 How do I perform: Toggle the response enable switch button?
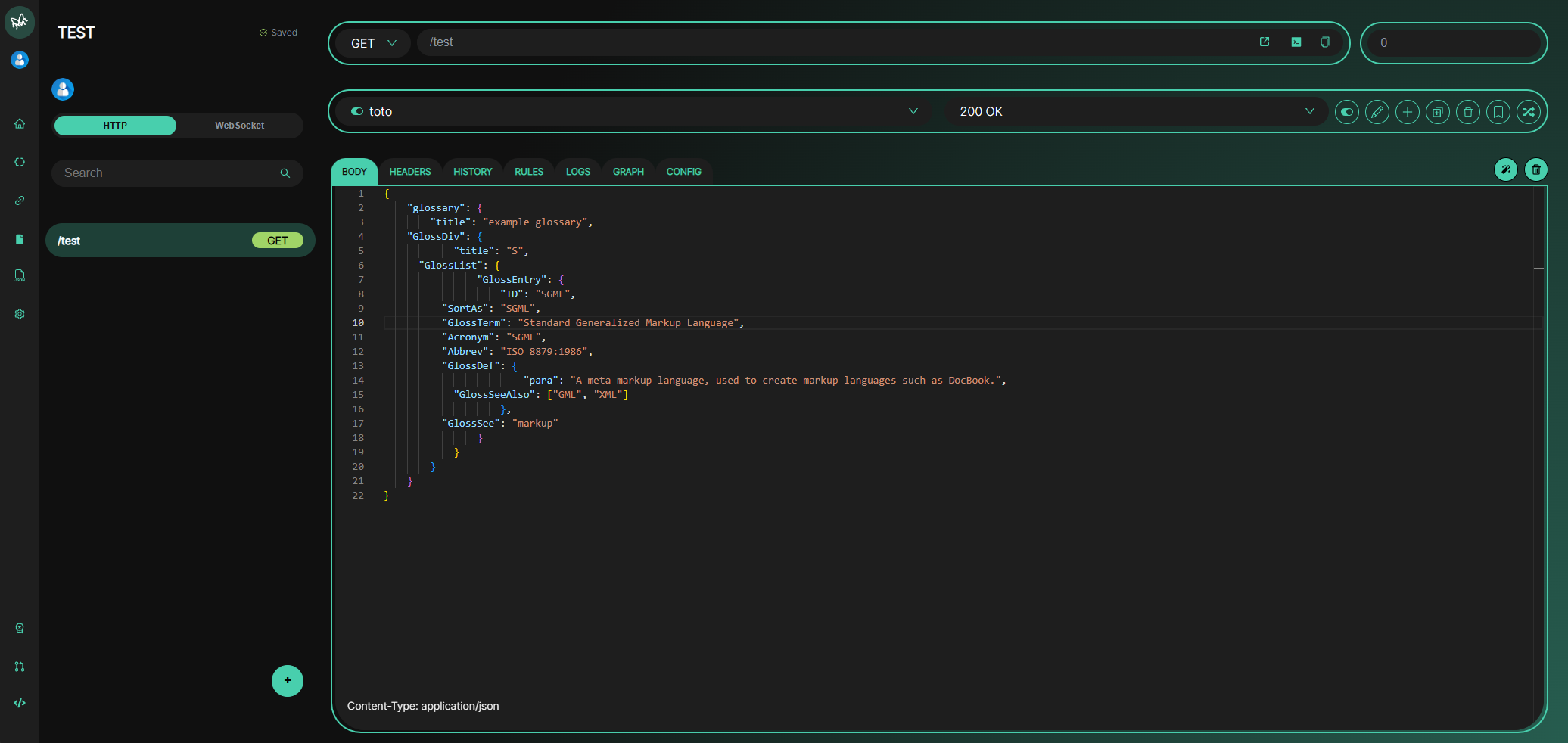pos(1346,112)
